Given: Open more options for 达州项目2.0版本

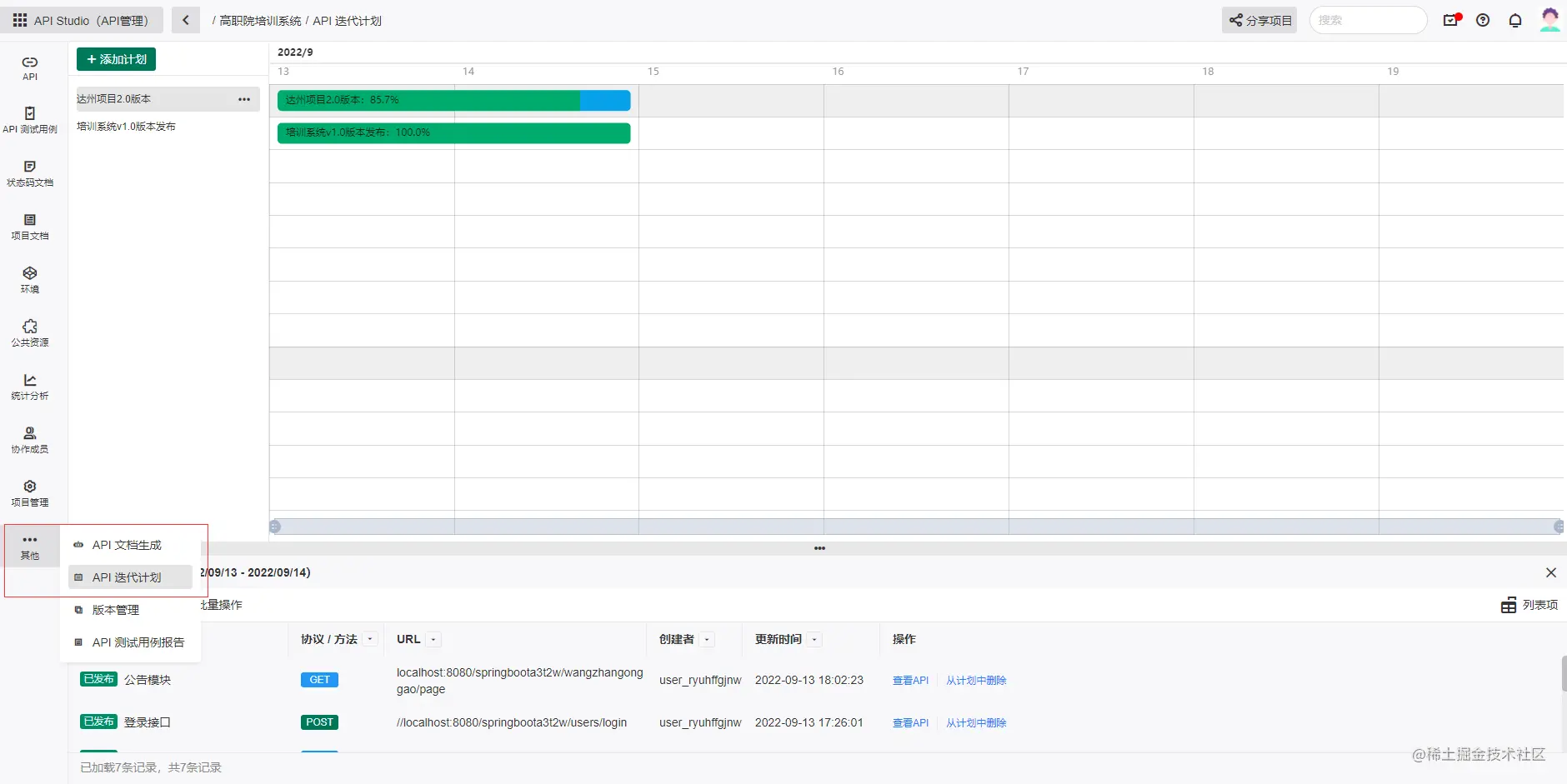Looking at the screenshot, I should coord(244,99).
